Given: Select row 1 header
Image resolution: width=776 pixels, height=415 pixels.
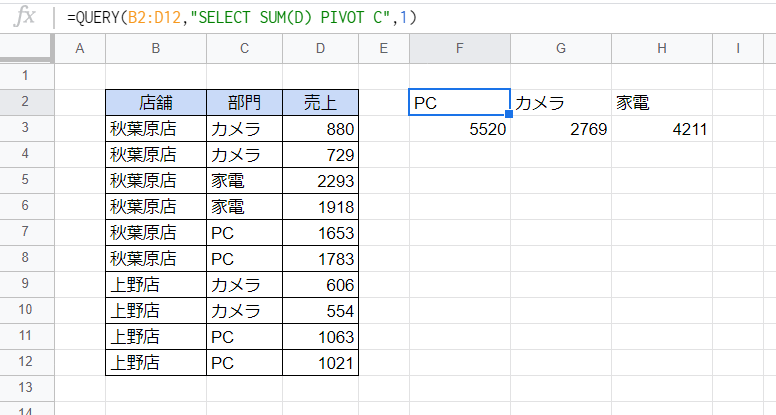Looking at the screenshot, I should click(25, 76).
